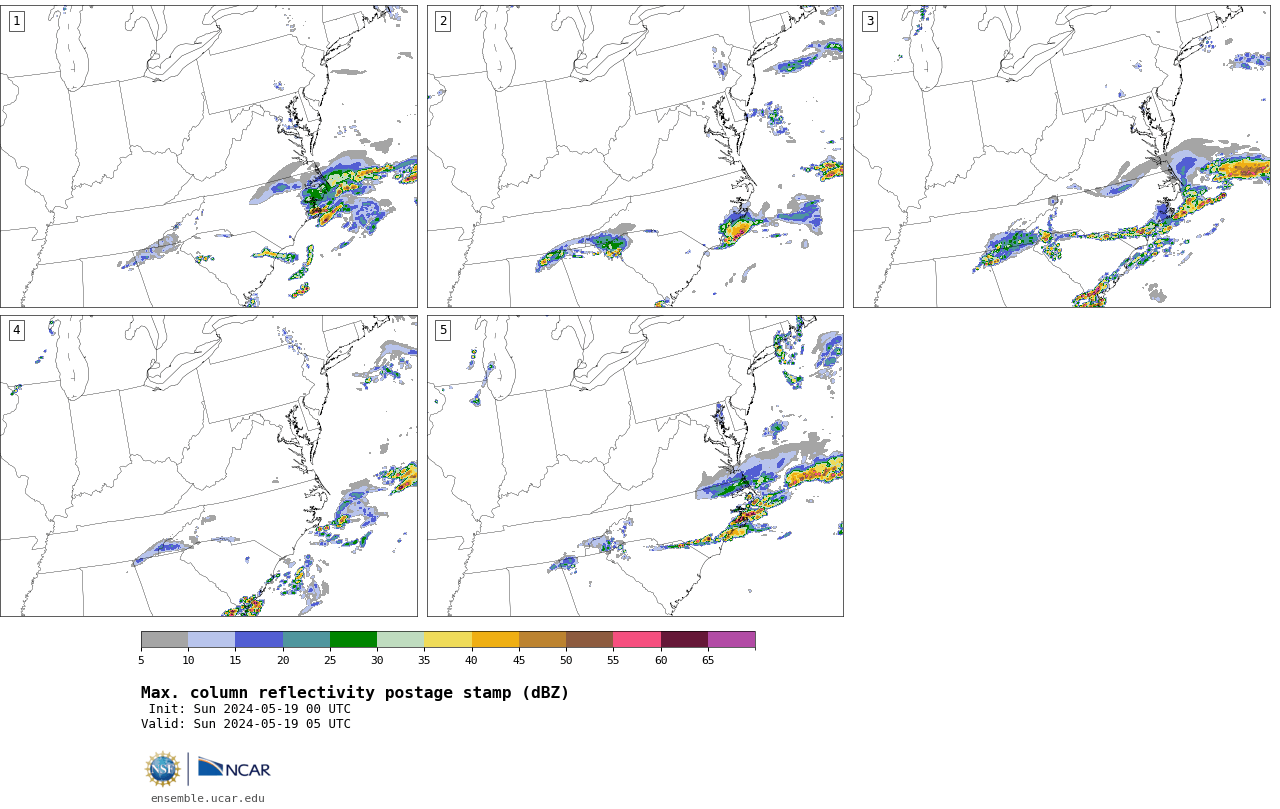Click the brown 50-55 dBZ swatch

pos(590,640)
